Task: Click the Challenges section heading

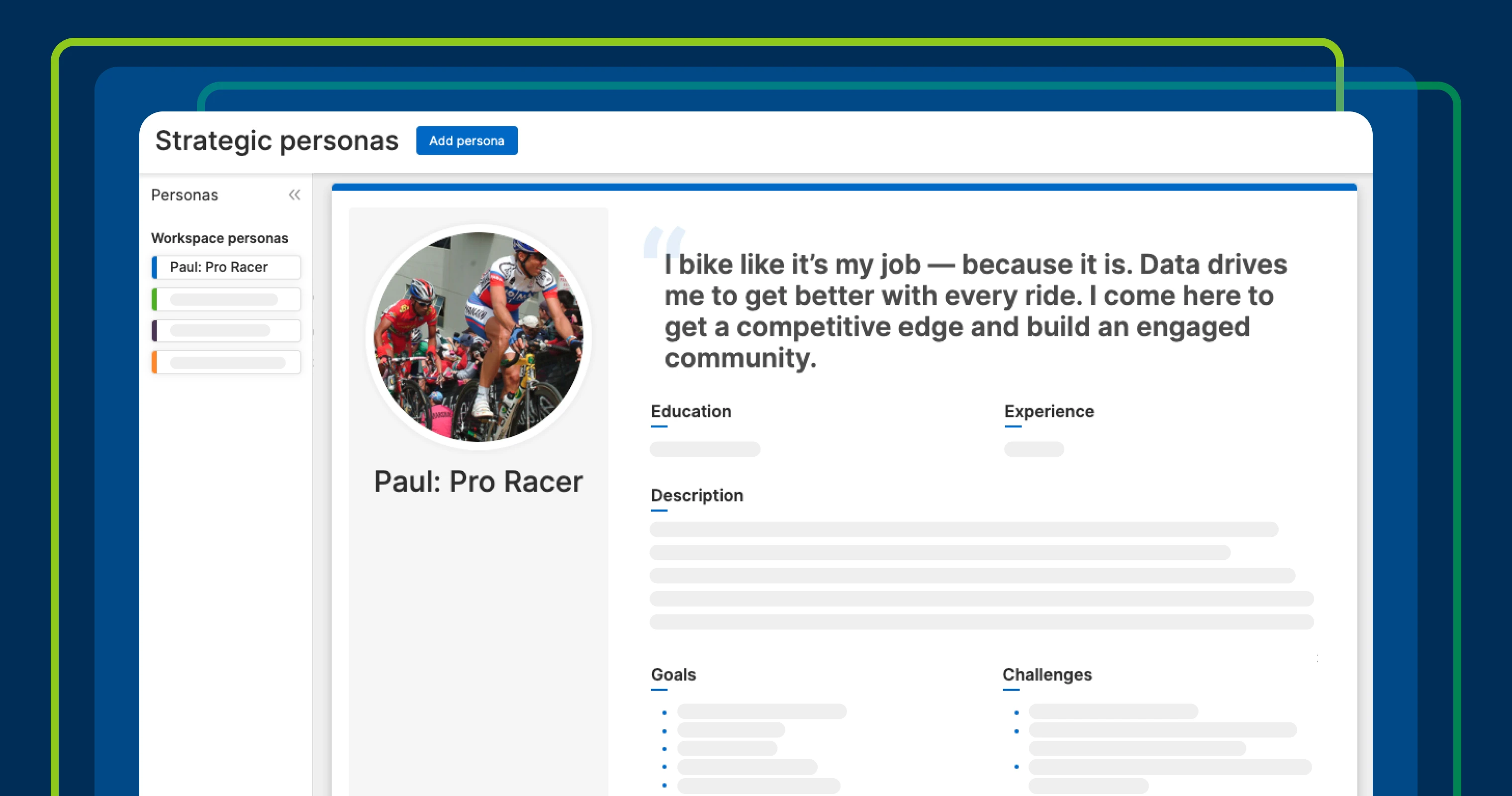Action: (1047, 675)
